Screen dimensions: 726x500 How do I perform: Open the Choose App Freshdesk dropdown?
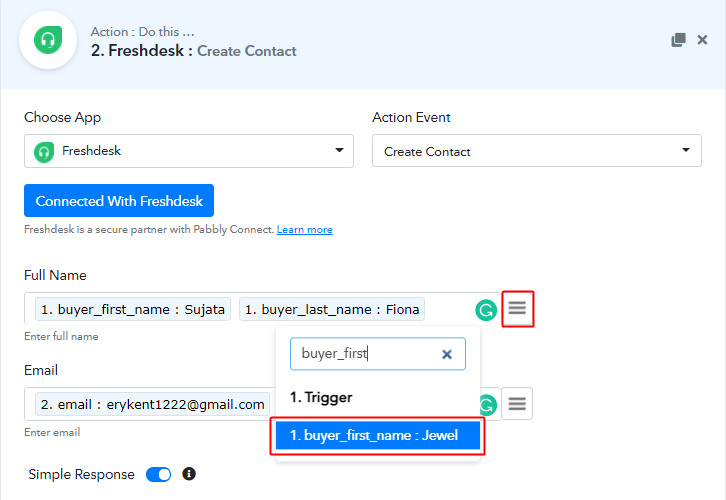(x=189, y=151)
